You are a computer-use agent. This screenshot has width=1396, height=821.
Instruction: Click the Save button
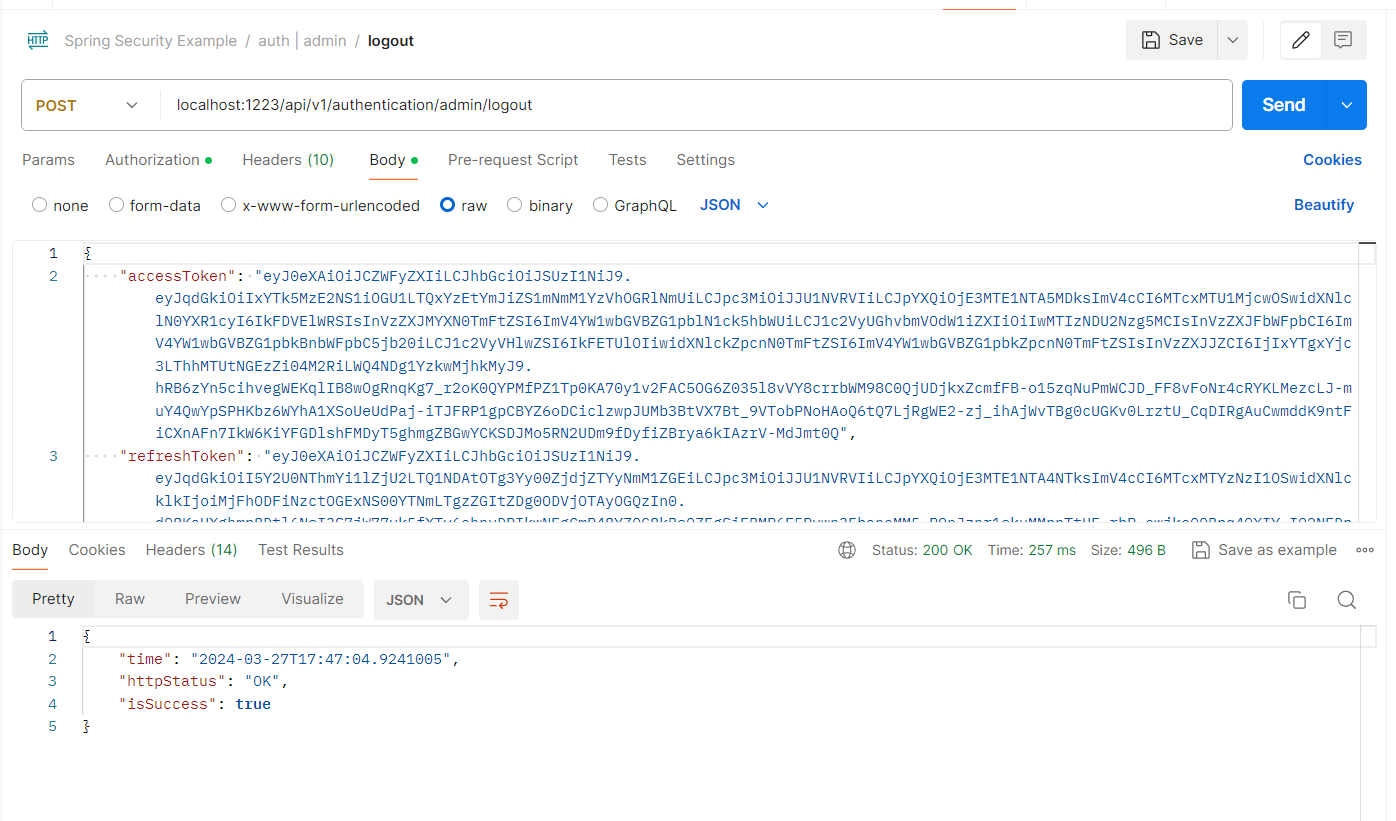point(1172,40)
